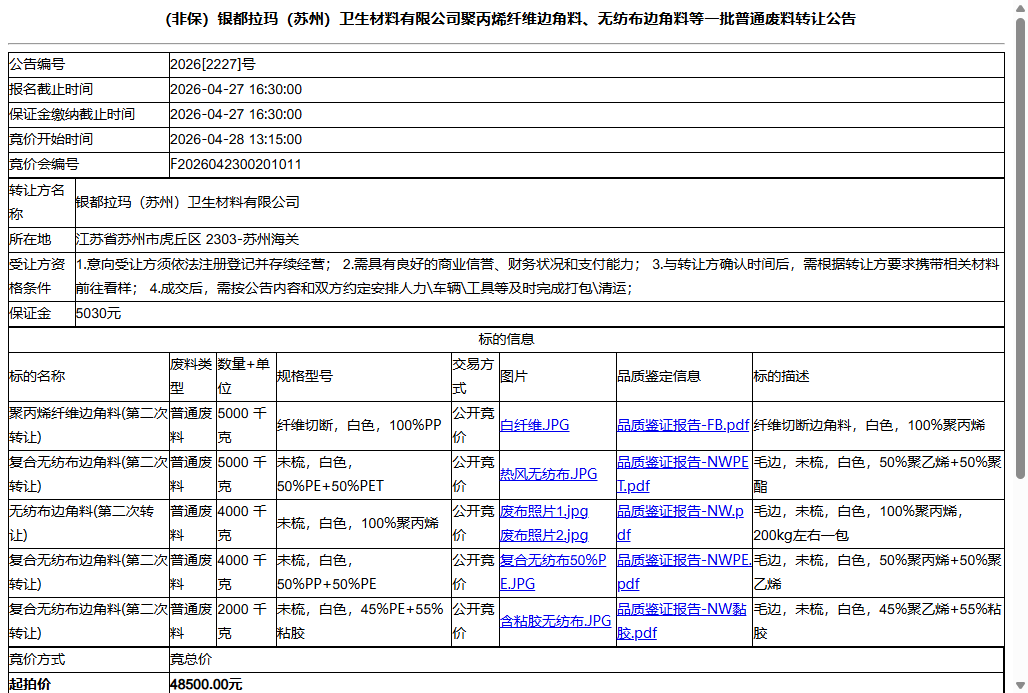Click the 纤维切断边角料，白色，100%聚丙烯 description
The height and width of the screenshot is (693, 1028).
coord(869,426)
